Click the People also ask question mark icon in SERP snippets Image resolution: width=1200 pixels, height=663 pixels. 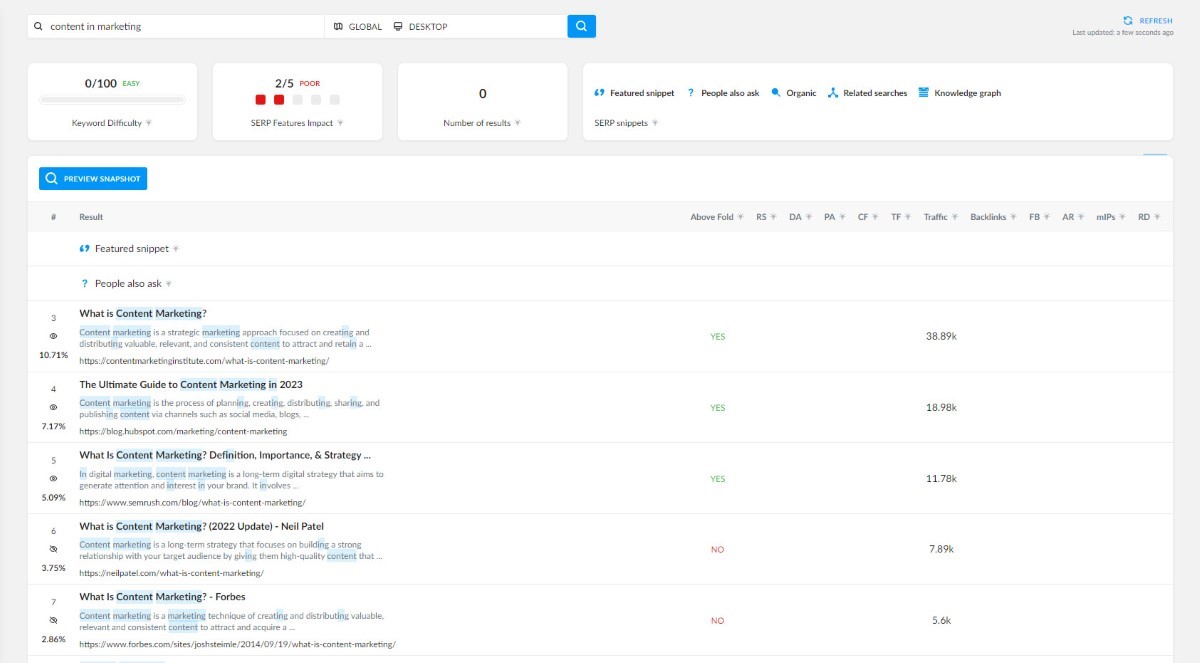690,93
